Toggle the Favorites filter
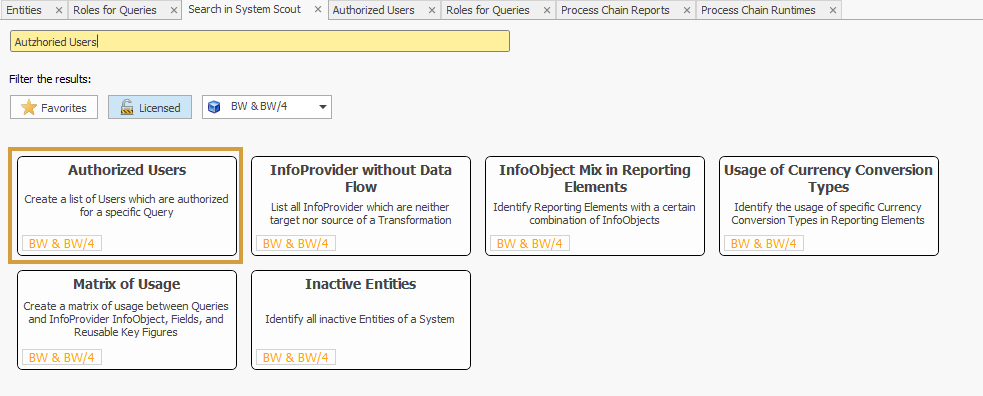 pyautogui.click(x=54, y=107)
